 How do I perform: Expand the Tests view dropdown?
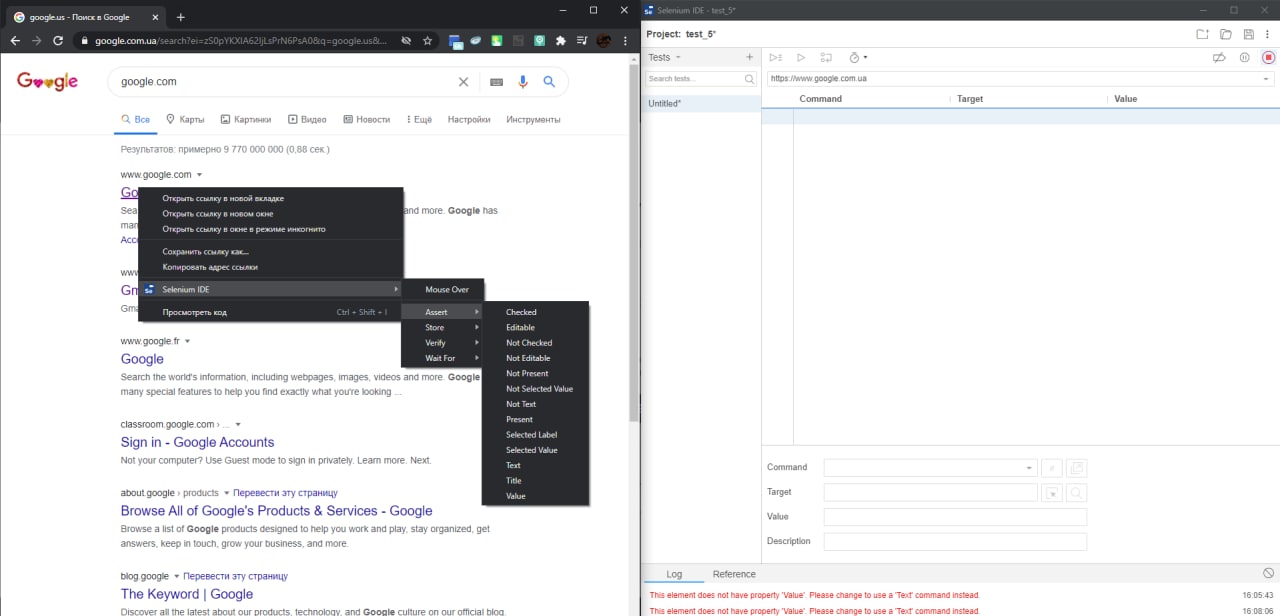tap(664, 57)
